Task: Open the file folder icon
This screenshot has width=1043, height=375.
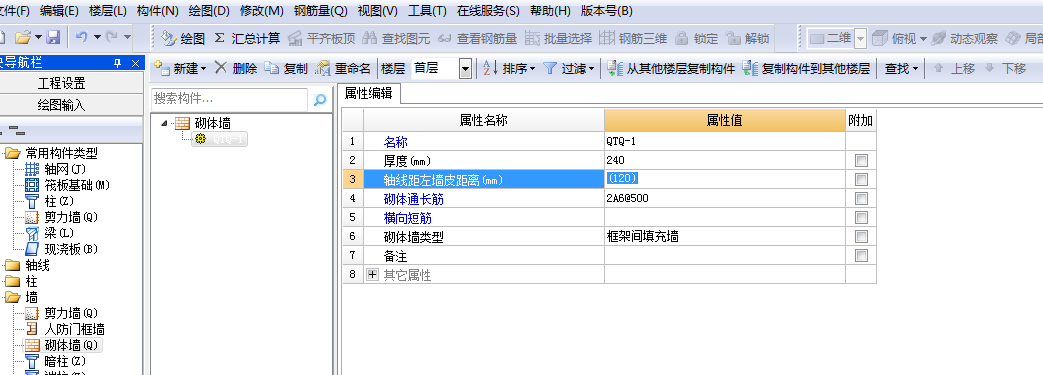Action: tap(23, 38)
